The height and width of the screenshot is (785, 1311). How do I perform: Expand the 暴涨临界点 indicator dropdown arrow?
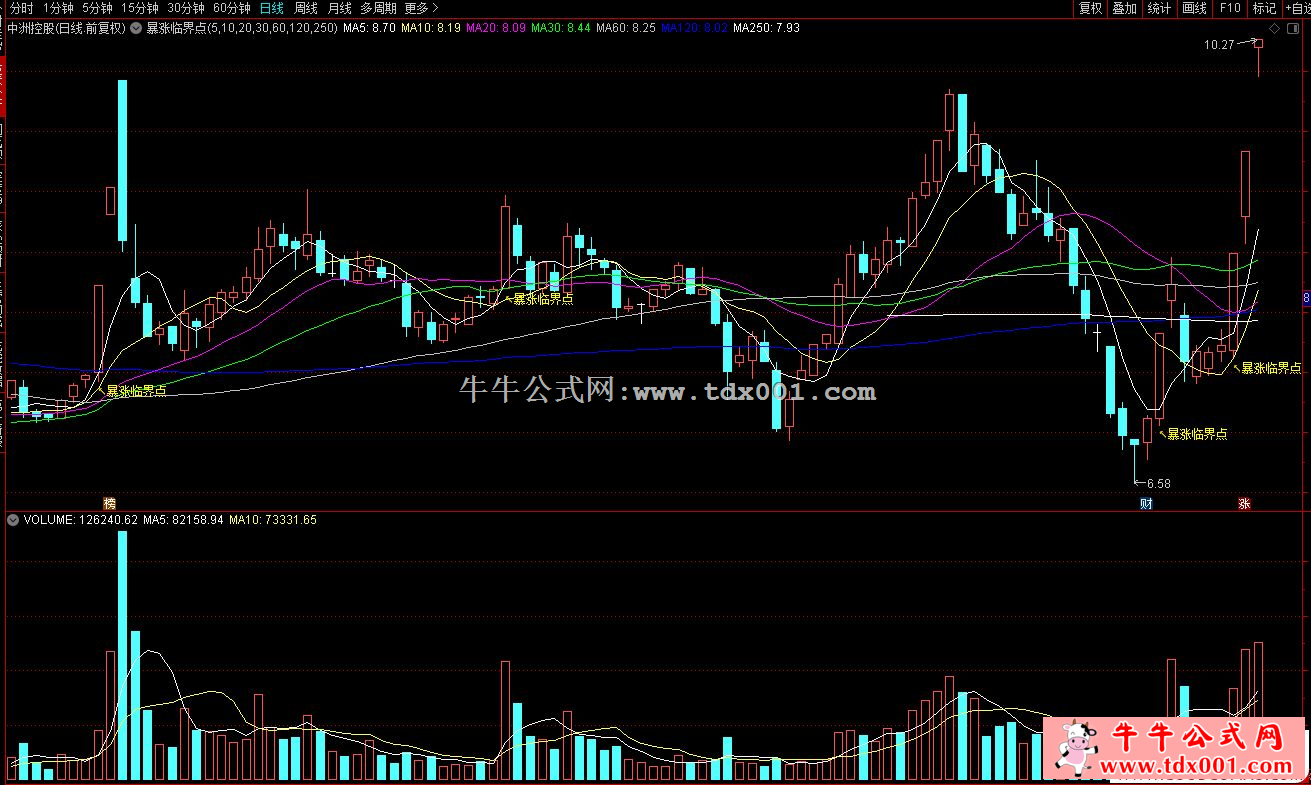coord(137,28)
